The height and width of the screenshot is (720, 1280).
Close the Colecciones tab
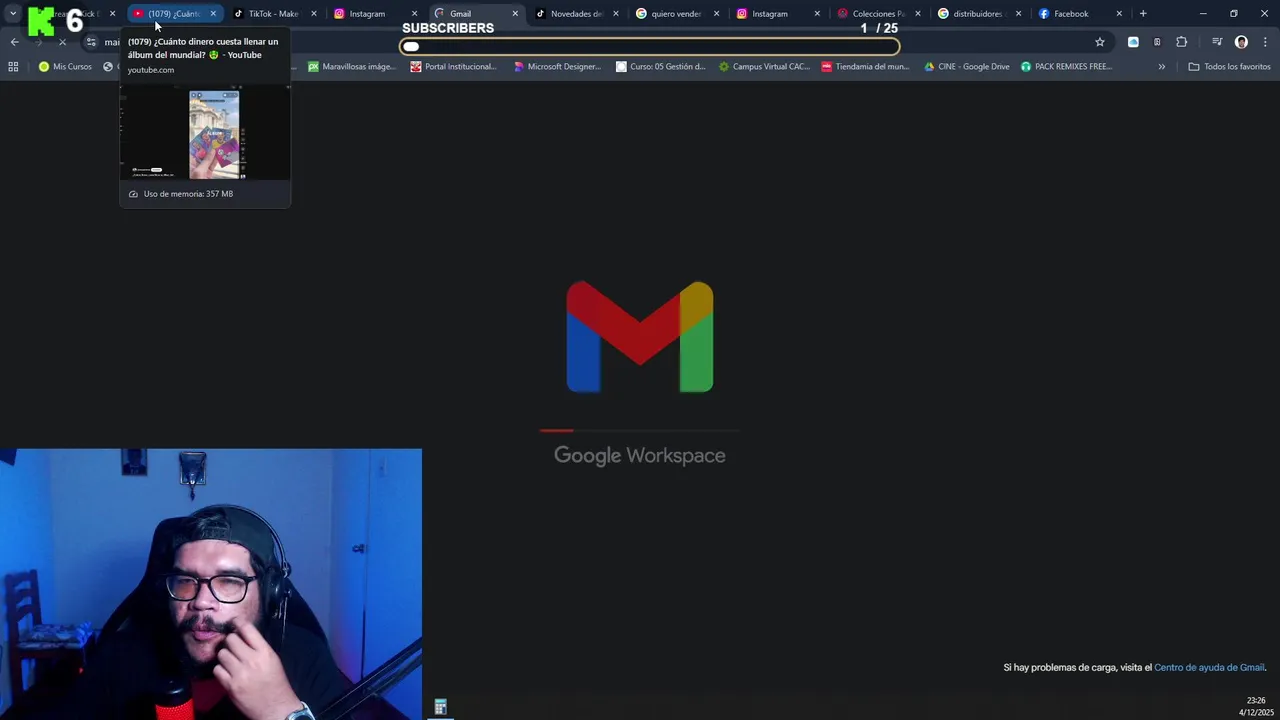[918, 14]
